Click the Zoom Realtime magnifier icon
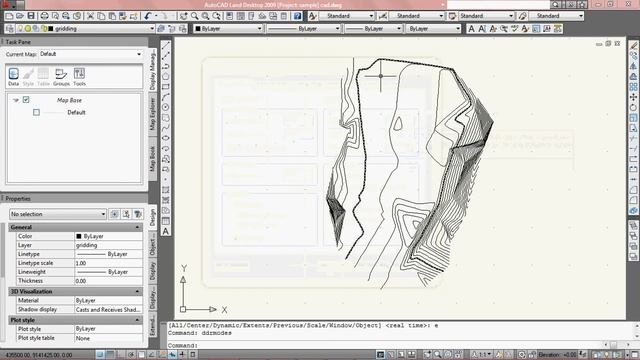 tap(195, 16)
